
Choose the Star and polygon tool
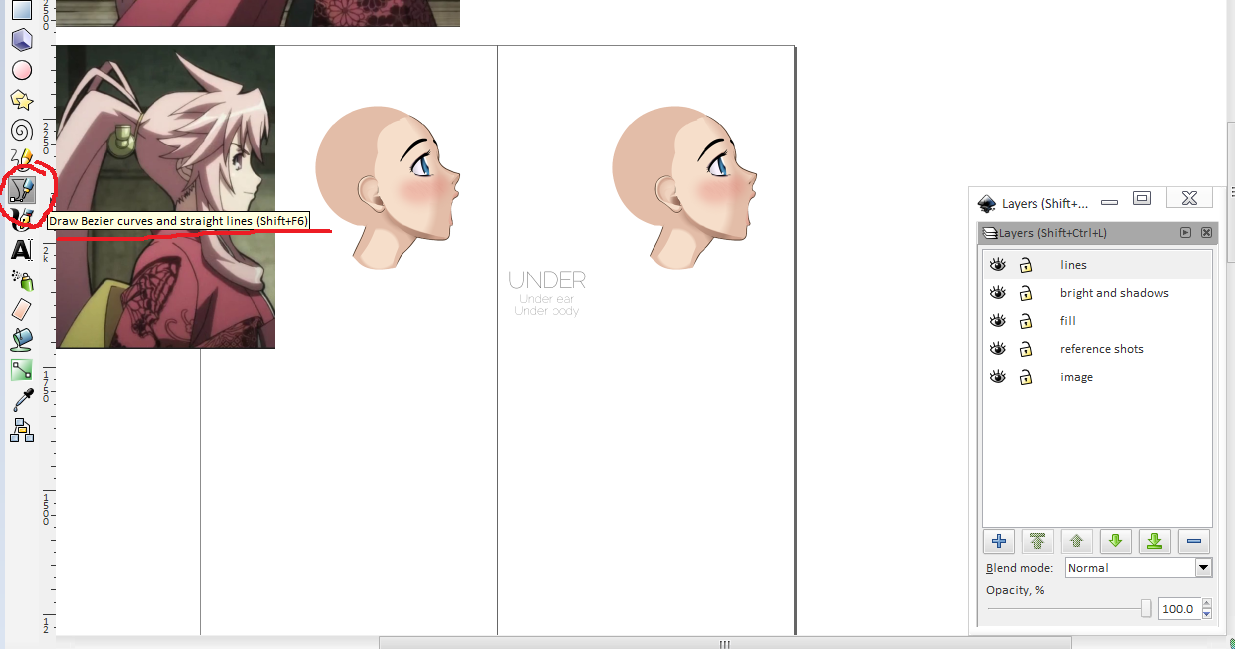tap(22, 100)
